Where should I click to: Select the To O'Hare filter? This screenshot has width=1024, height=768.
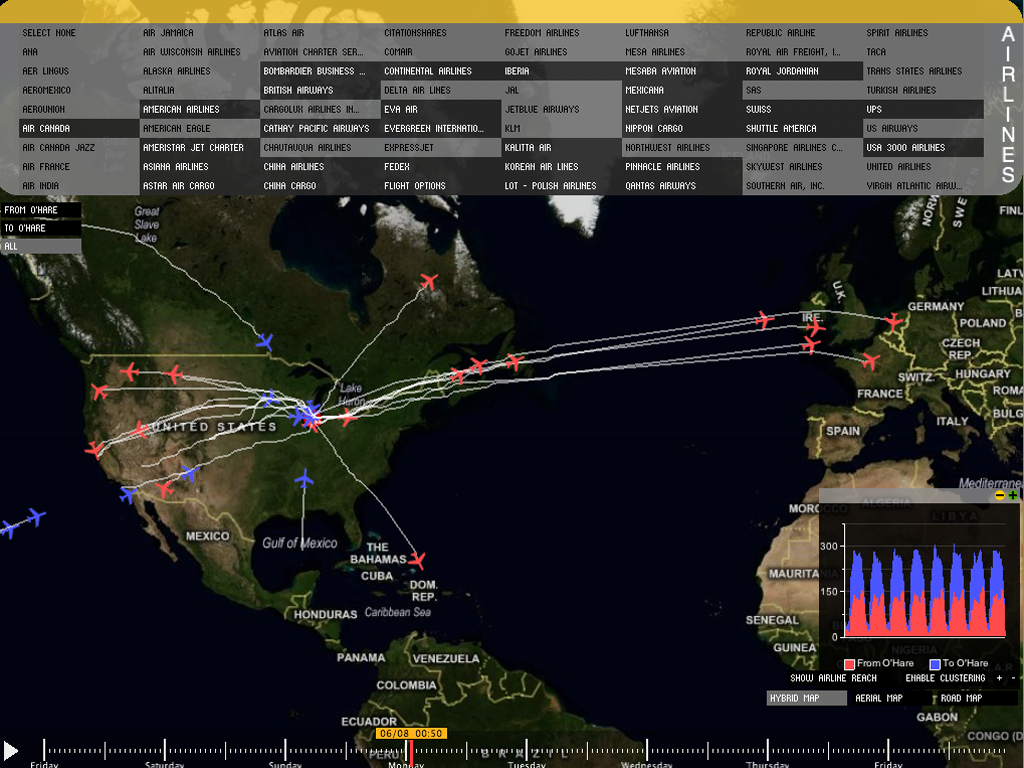tap(41, 228)
